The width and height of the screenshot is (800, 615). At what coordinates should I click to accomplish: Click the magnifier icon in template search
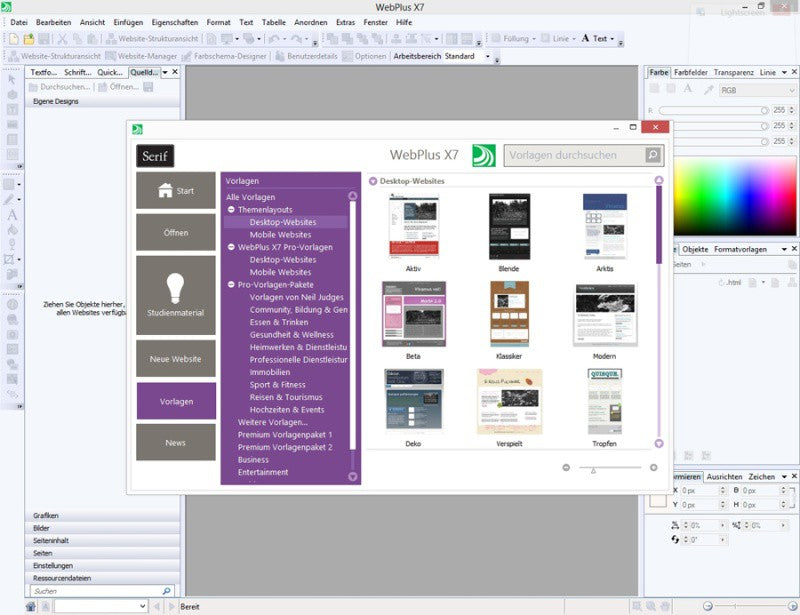653,155
